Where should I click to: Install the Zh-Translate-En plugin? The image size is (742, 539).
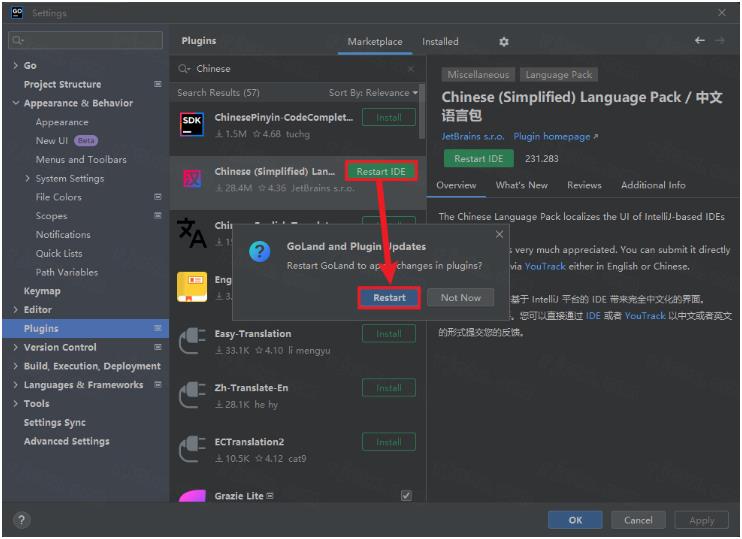pos(389,388)
